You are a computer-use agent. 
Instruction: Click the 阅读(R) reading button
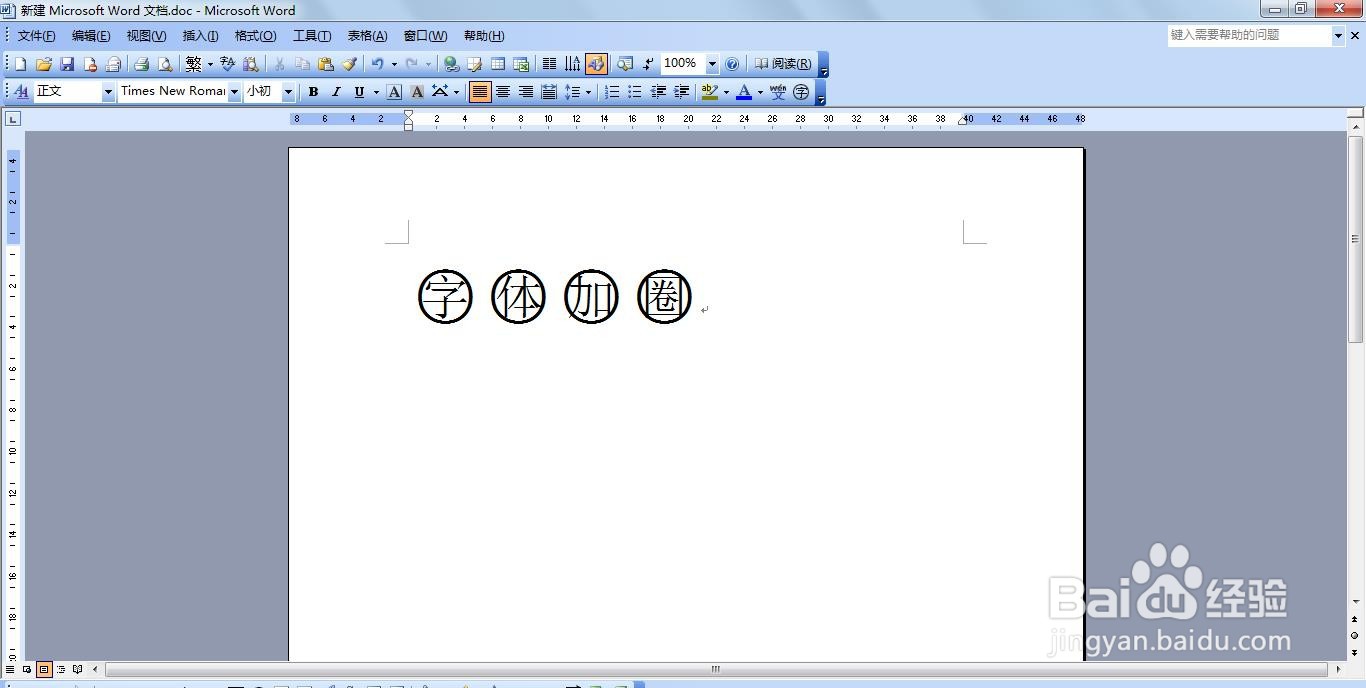point(783,64)
